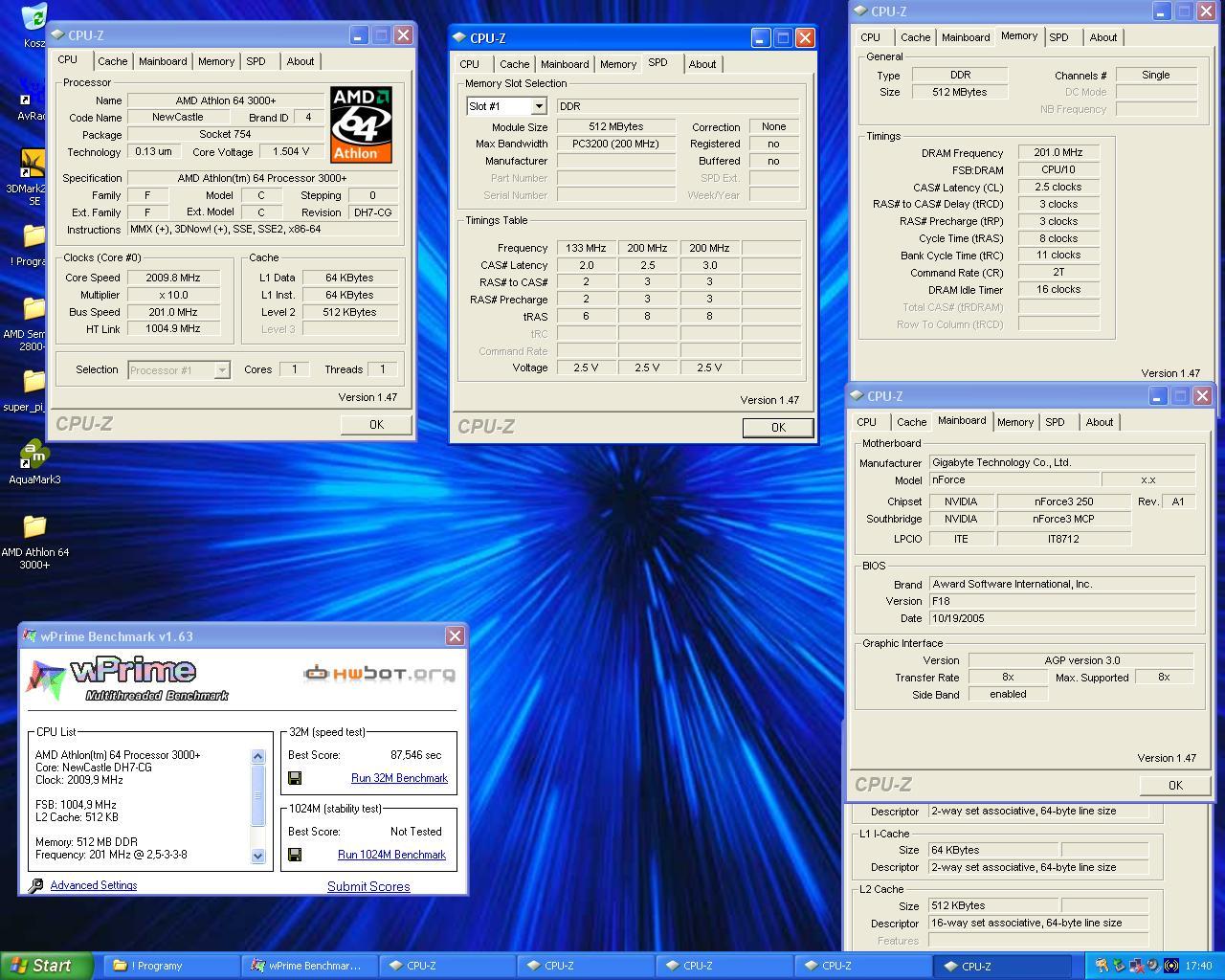This screenshot has height=980, width=1225.
Task: Switch to the Mainboard tab in the CPU-Z CPU window
Action: pos(163,61)
